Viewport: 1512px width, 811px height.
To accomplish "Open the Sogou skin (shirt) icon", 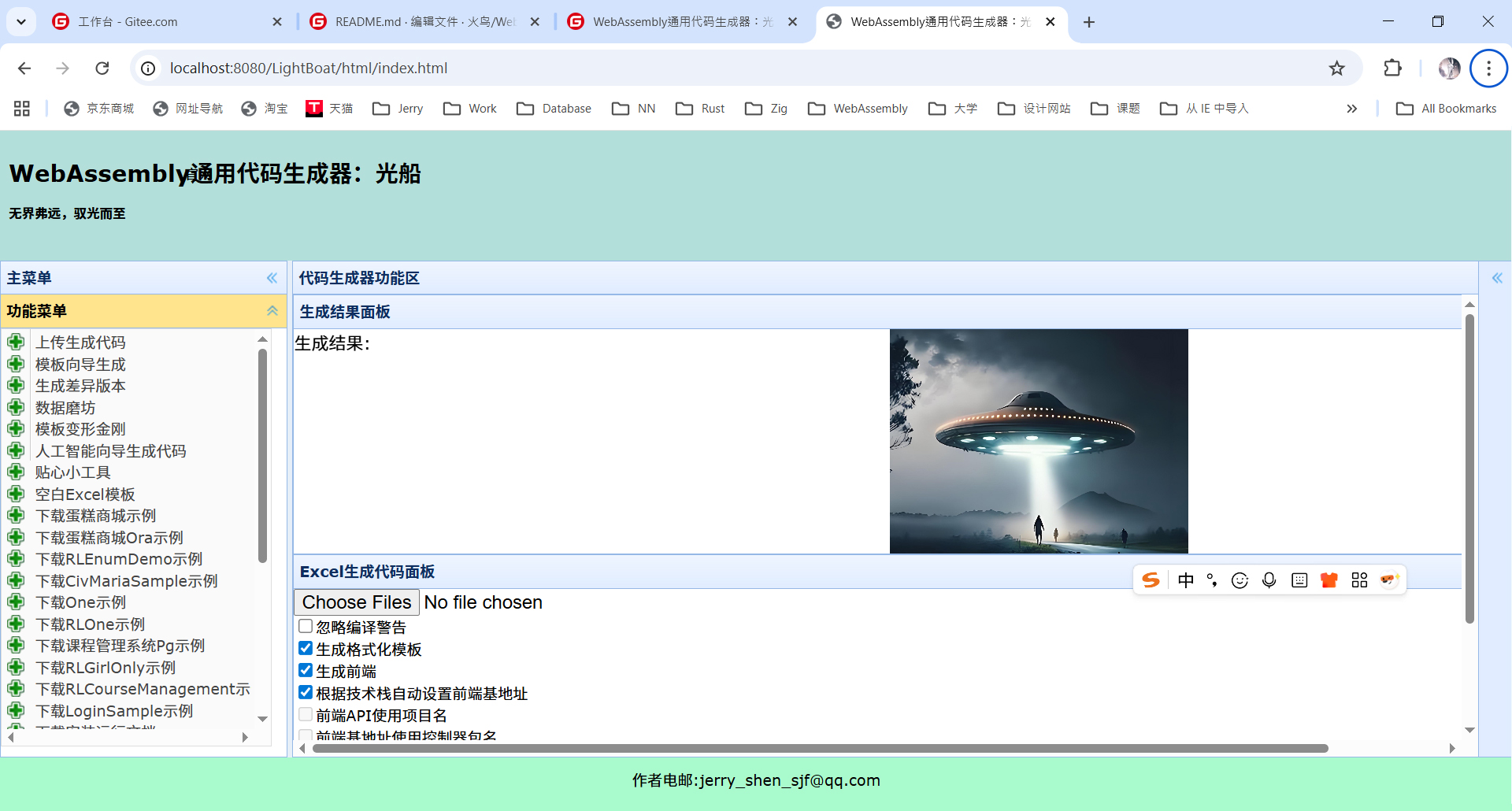I will 1329,580.
